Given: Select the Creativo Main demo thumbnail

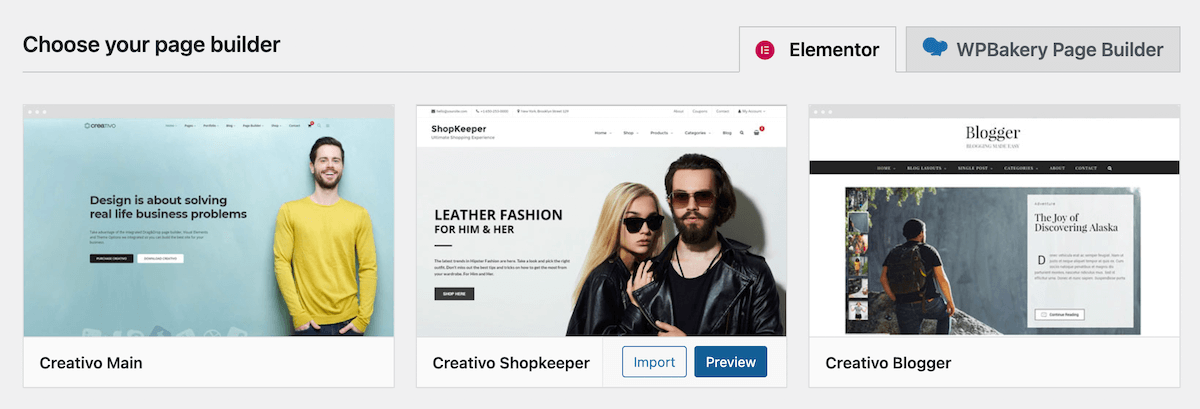Looking at the screenshot, I should click(208, 220).
